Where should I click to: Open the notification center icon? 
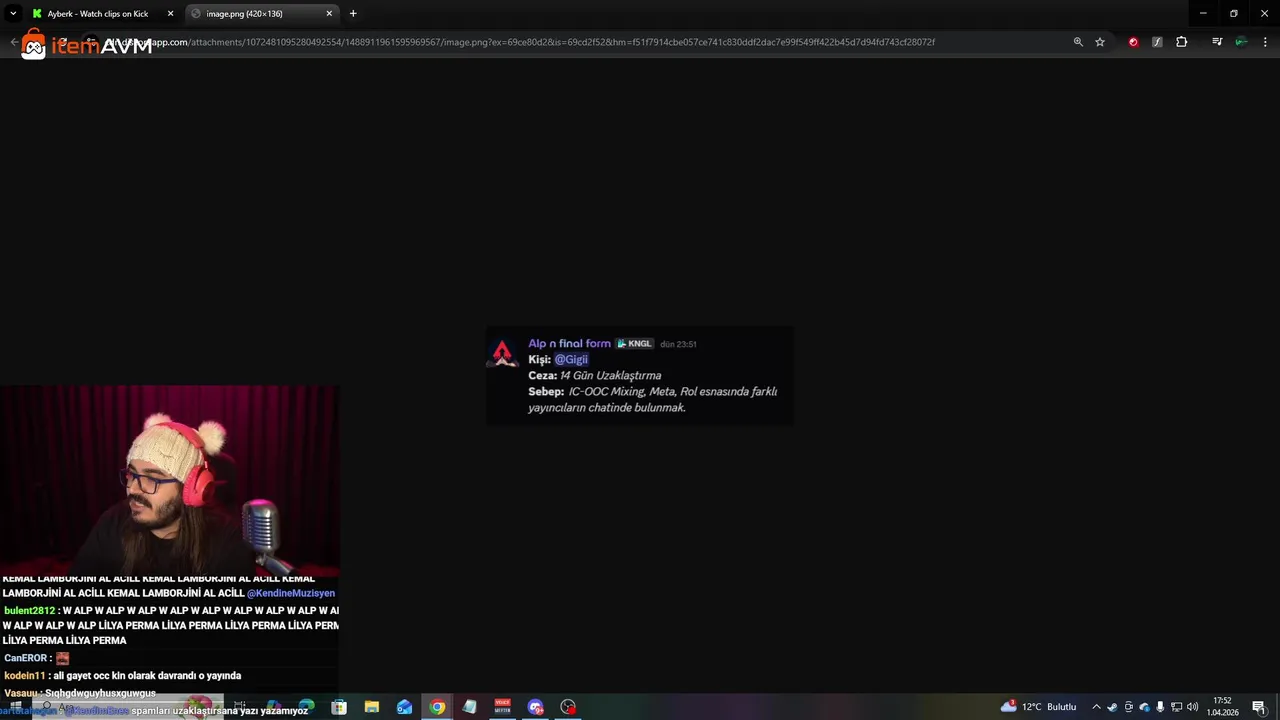click(x=1259, y=707)
